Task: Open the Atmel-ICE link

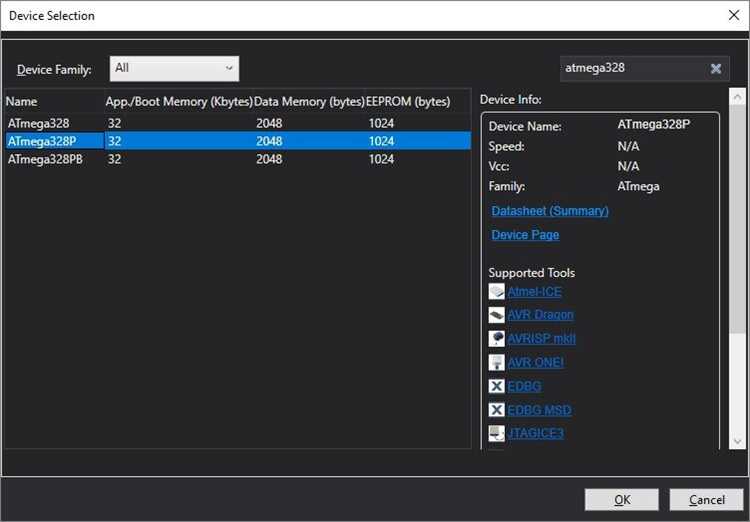Action: click(x=534, y=291)
